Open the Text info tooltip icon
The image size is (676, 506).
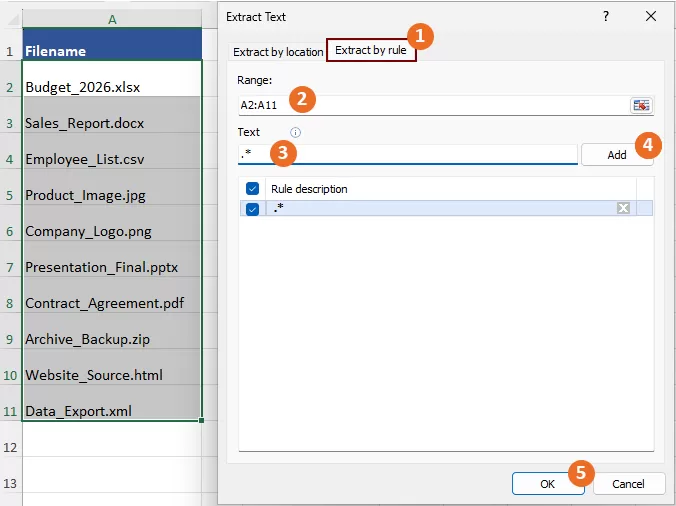point(295,132)
